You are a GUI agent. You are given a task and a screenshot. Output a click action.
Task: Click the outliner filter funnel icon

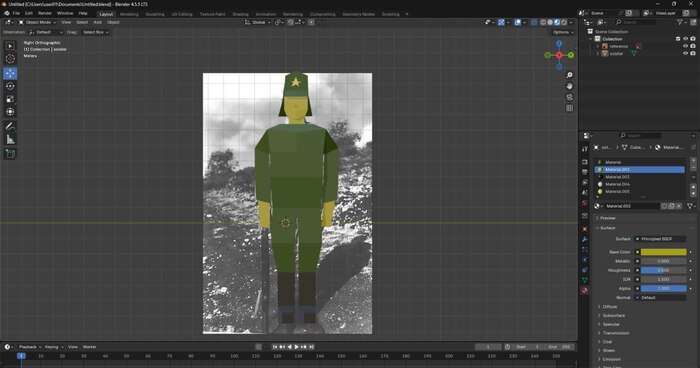click(x=680, y=22)
